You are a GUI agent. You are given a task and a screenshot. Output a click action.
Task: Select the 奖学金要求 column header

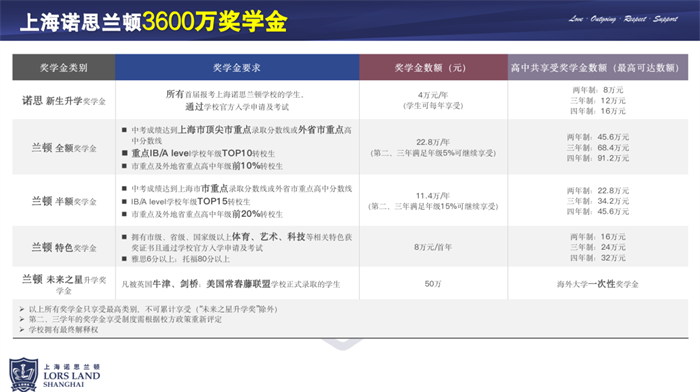click(237, 67)
